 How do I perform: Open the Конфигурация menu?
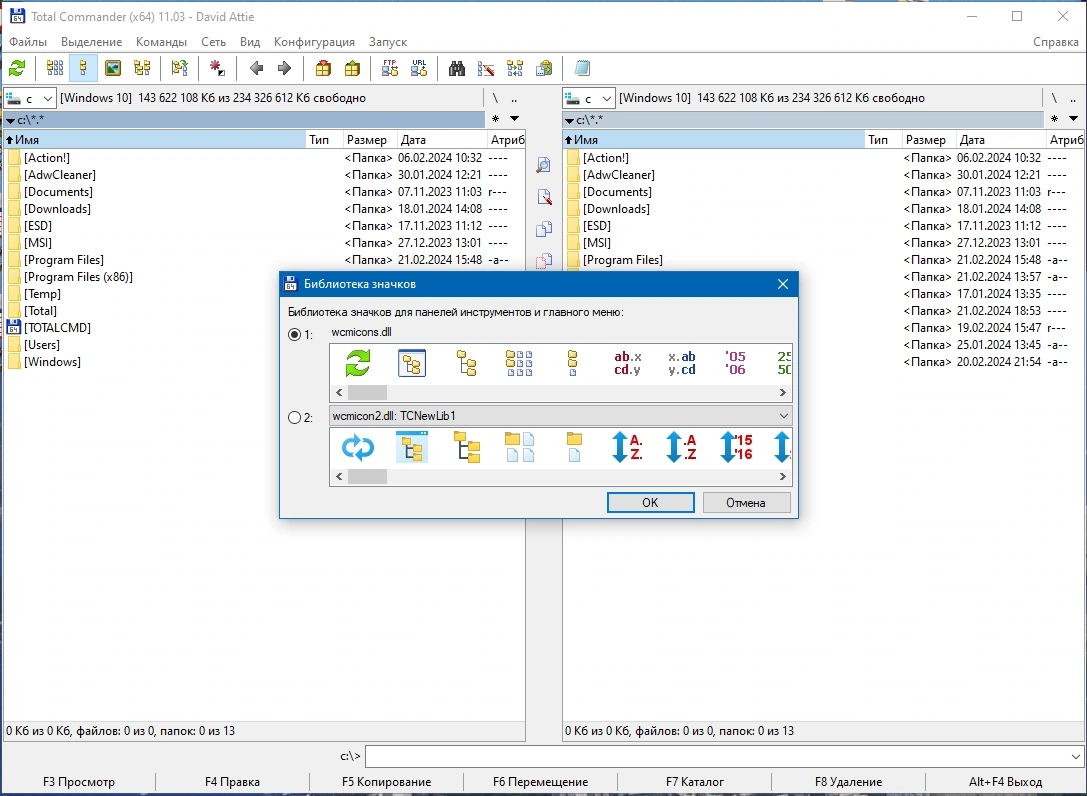click(x=314, y=42)
